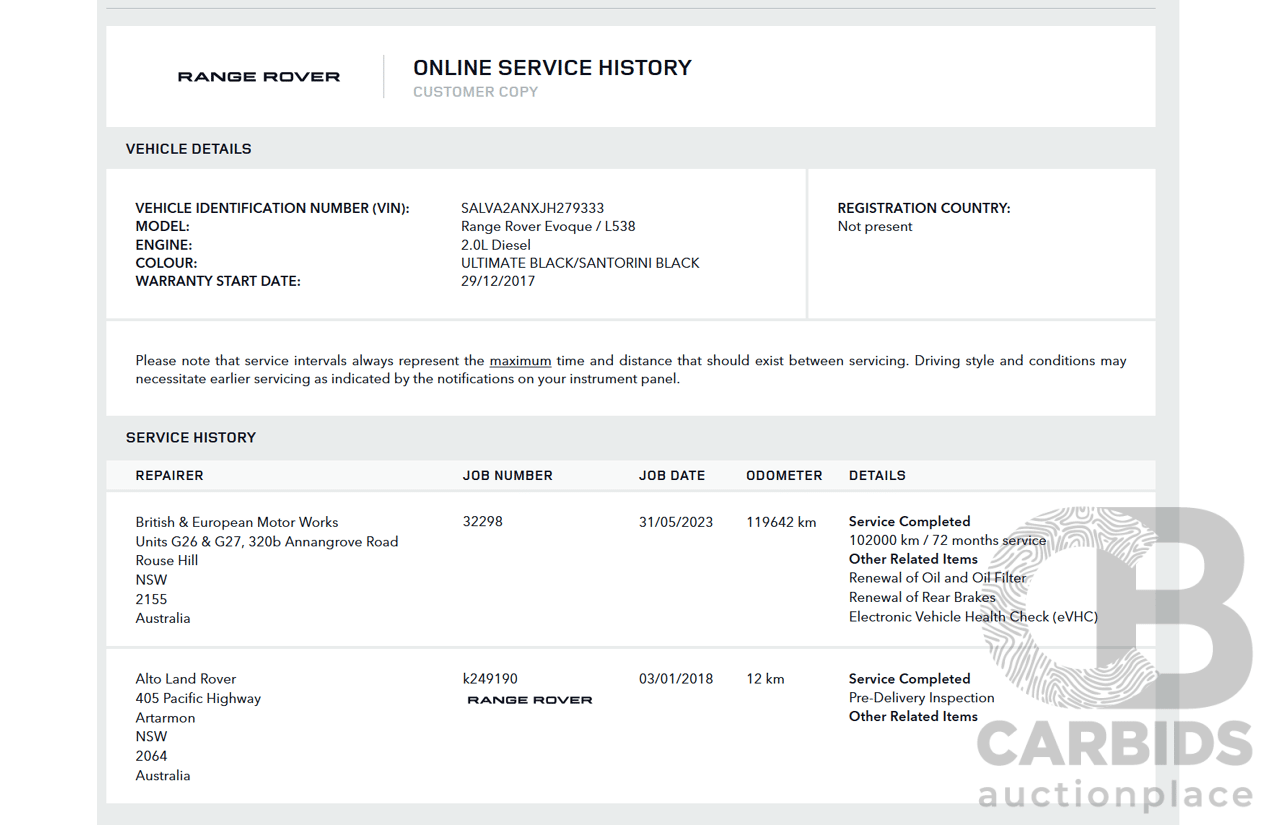Click the Warranty Start Date label
This screenshot has width=1280, height=825.
pyautogui.click(x=218, y=281)
